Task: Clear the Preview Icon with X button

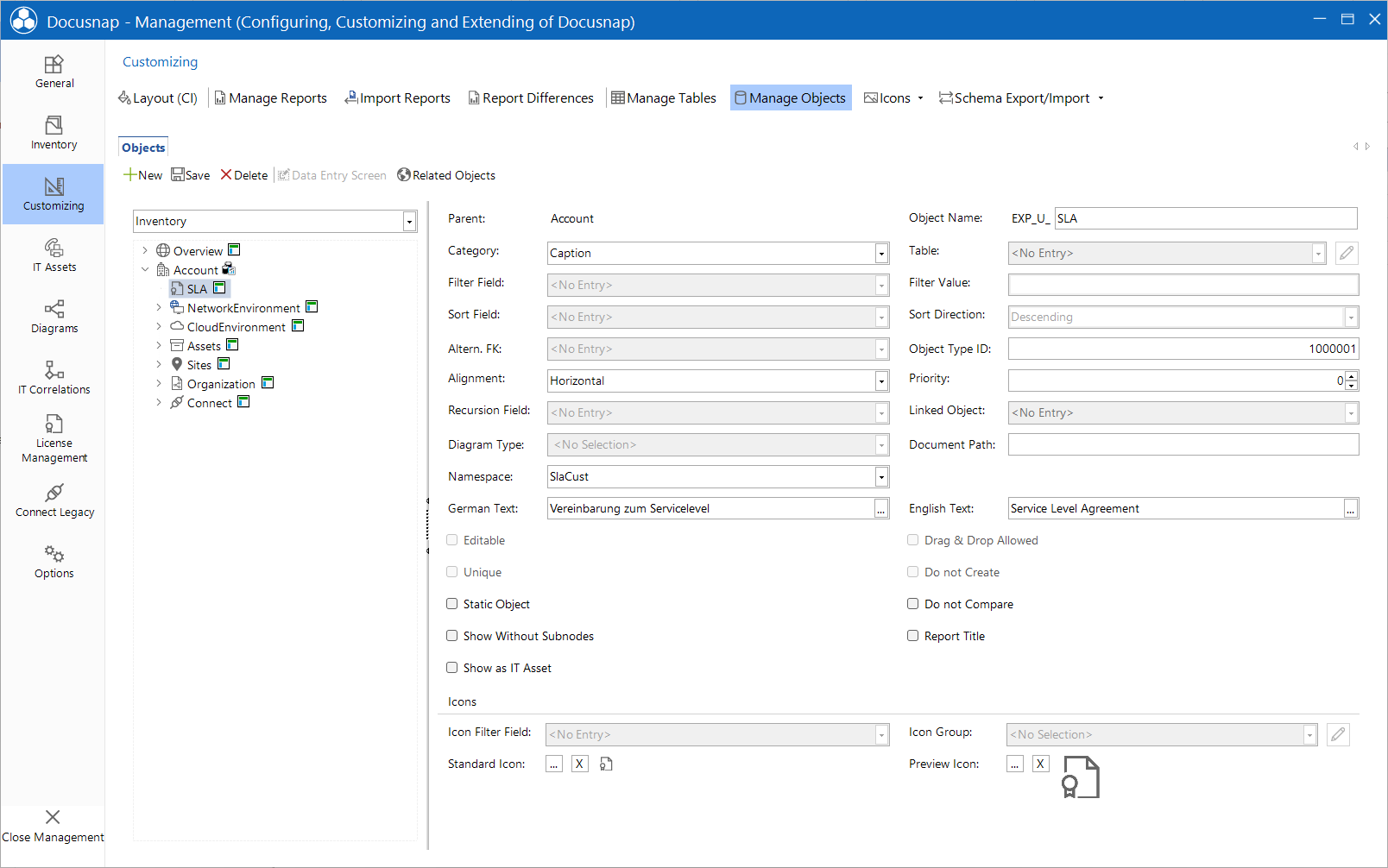Action: 1041,764
